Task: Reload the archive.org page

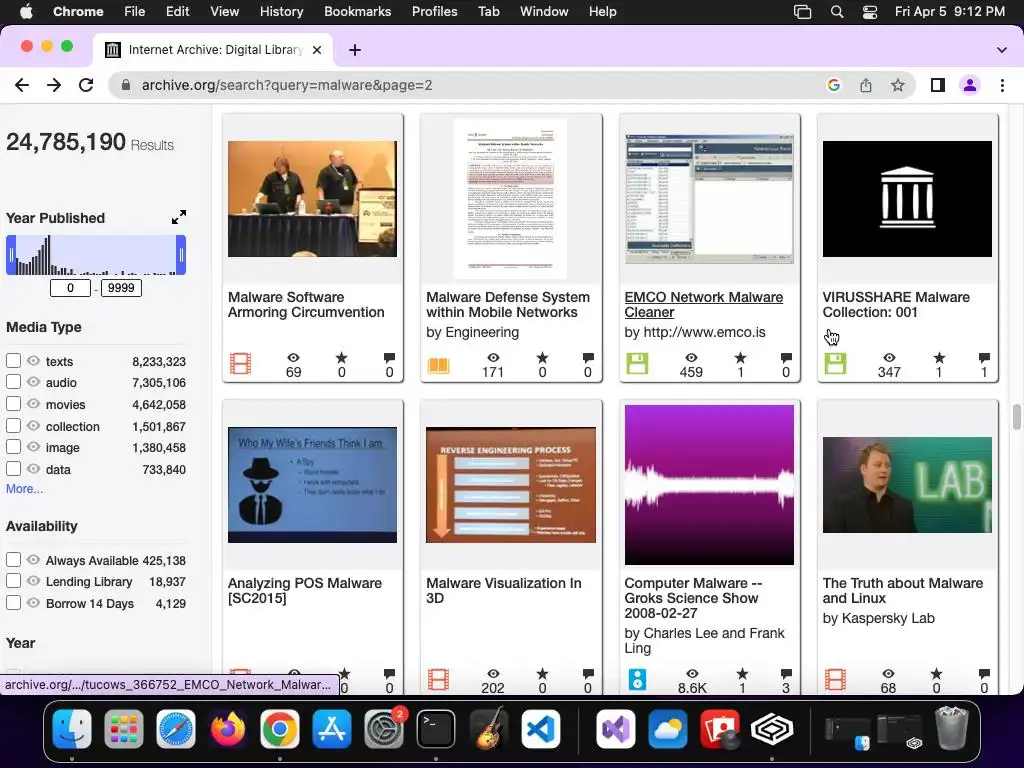Action: pos(86,85)
